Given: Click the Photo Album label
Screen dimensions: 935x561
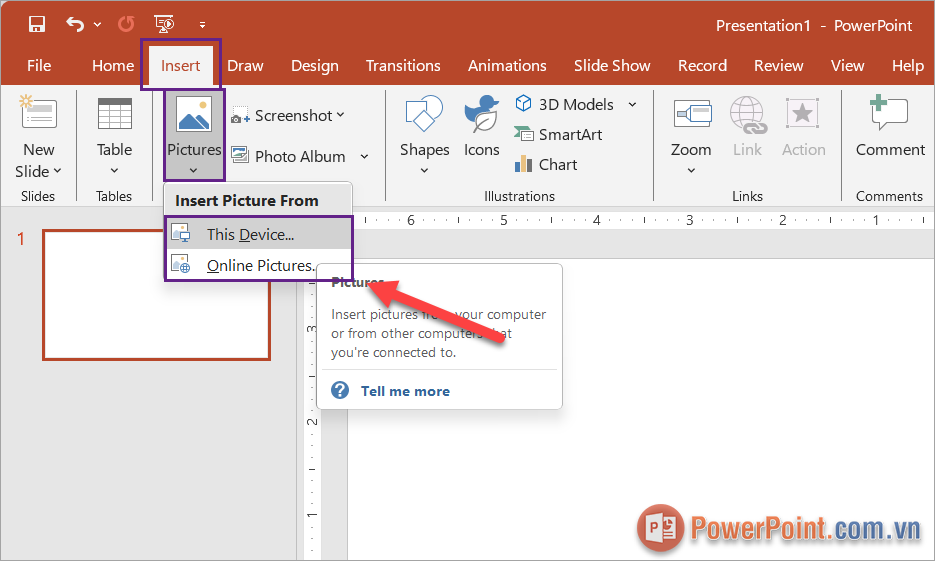Looking at the screenshot, I should pos(300,156).
